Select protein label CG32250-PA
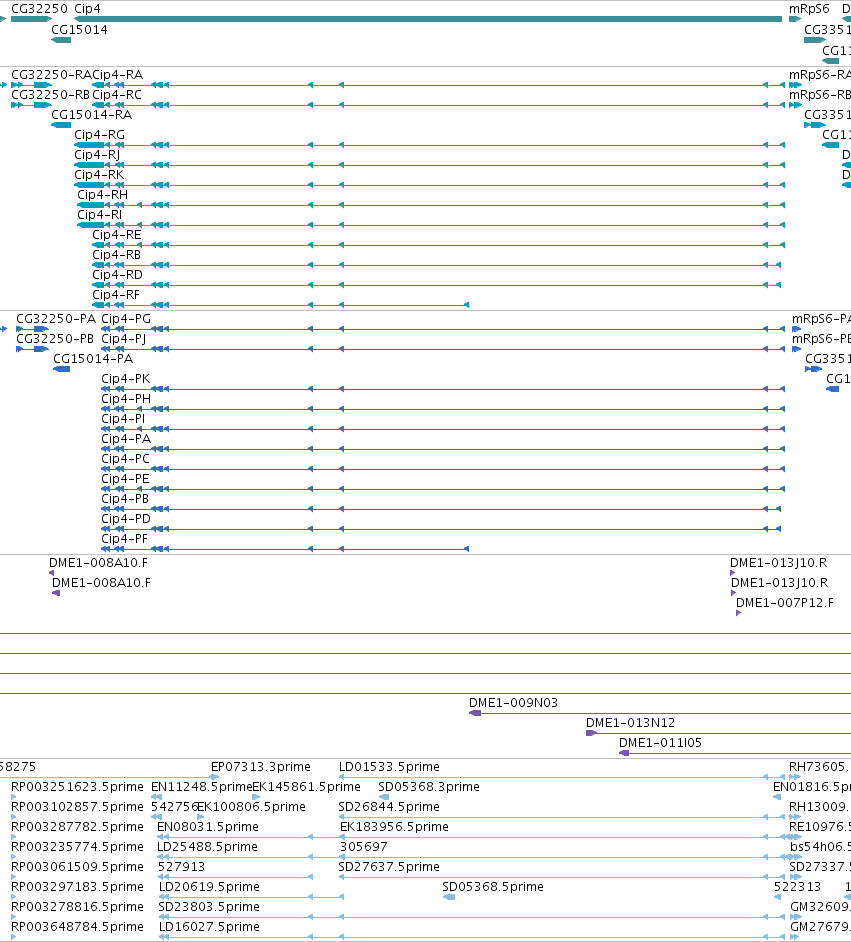Viewport: 851px width, 942px height. tap(56, 318)
